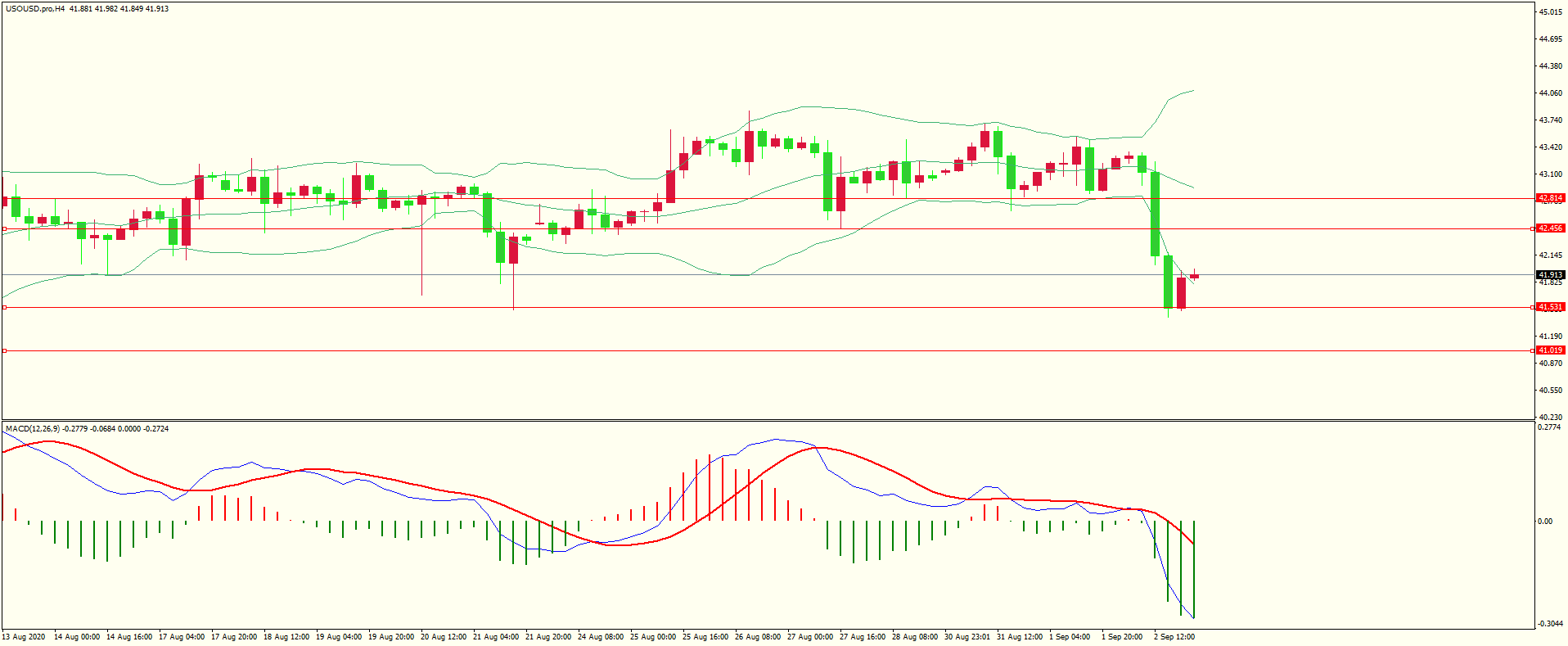This screenshot has height=646, width=1568.
Task: Click the 19 Aug 04:00 time label
Action: [x=339, y=637]
